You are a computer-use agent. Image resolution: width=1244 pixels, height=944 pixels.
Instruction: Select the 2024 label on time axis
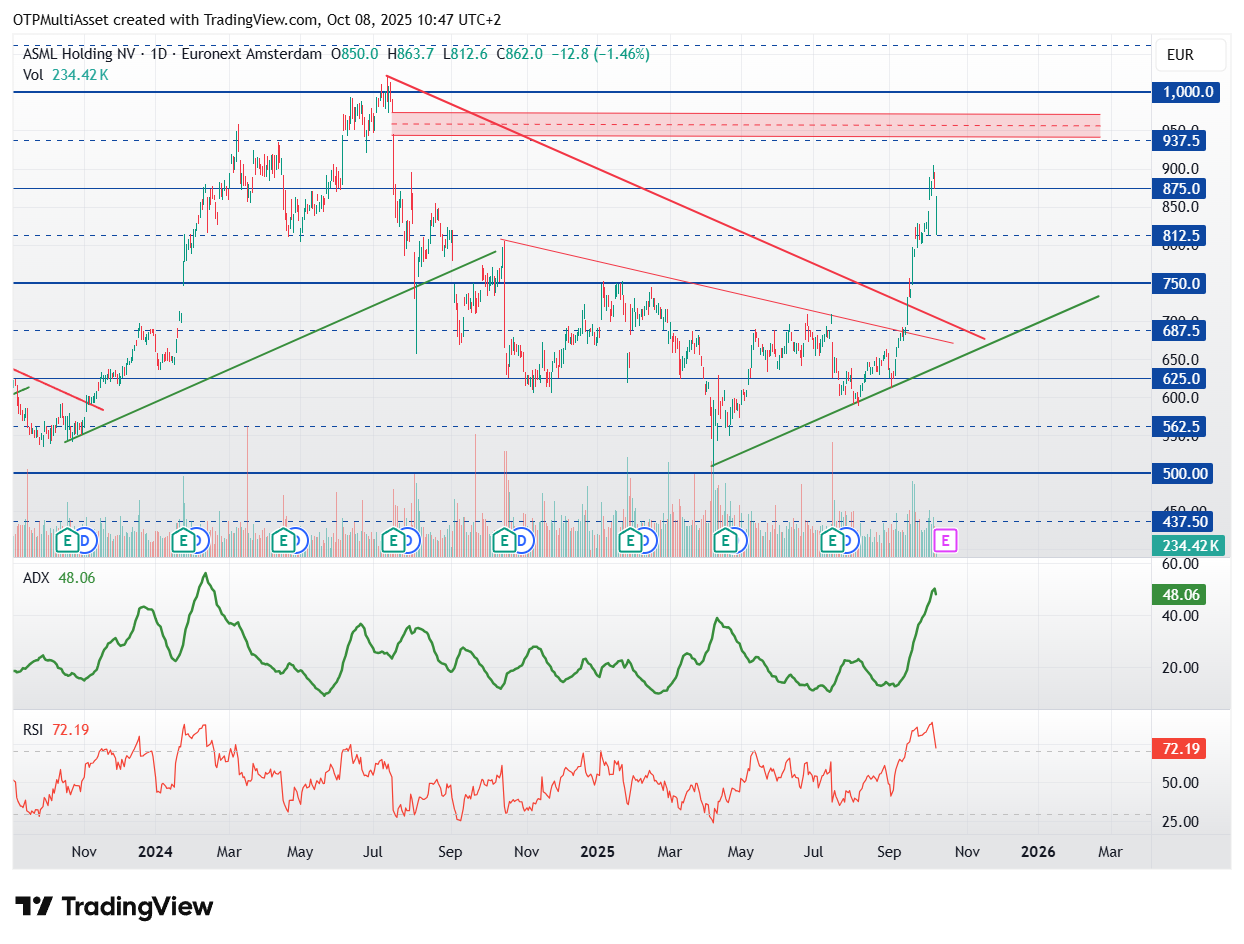[155, 852]
